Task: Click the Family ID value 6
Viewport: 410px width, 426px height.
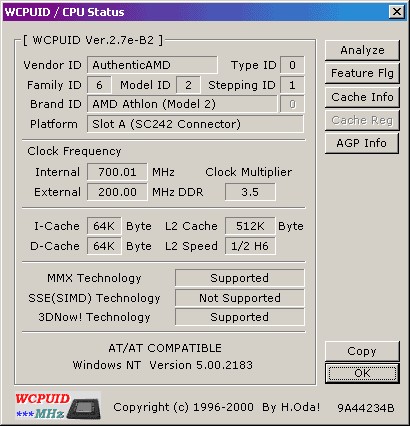Action: (x=99, y=85)
